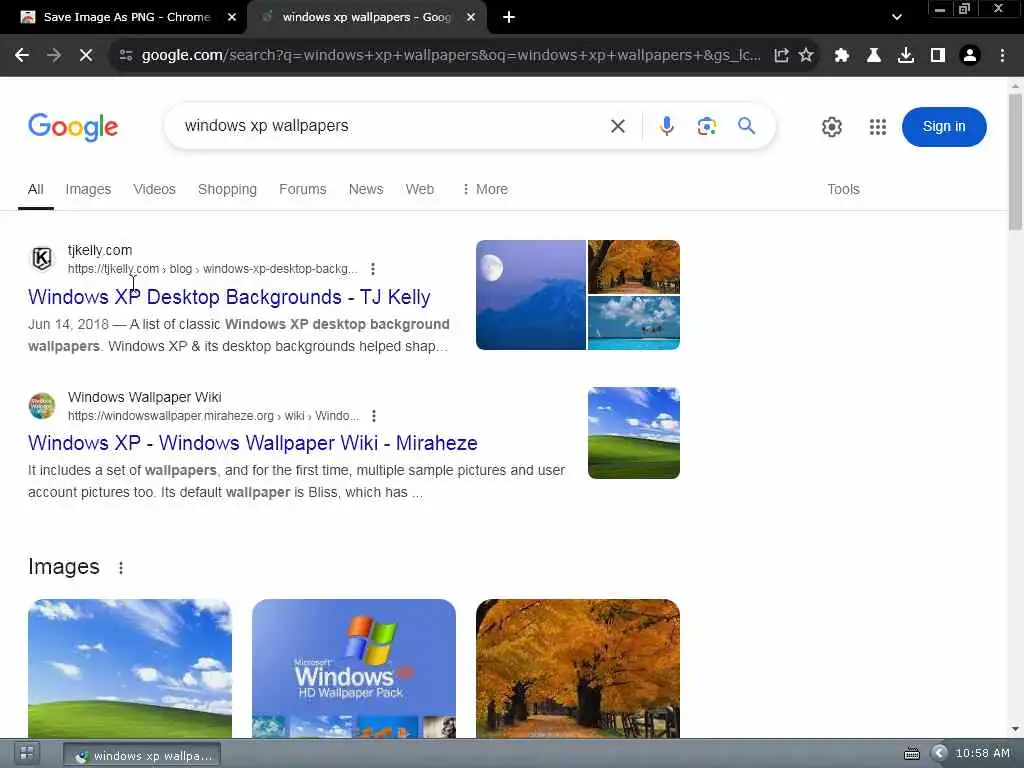1024x768 pixels.
Task: Search by image with Google Lens
Action: (x=707, y=126)
